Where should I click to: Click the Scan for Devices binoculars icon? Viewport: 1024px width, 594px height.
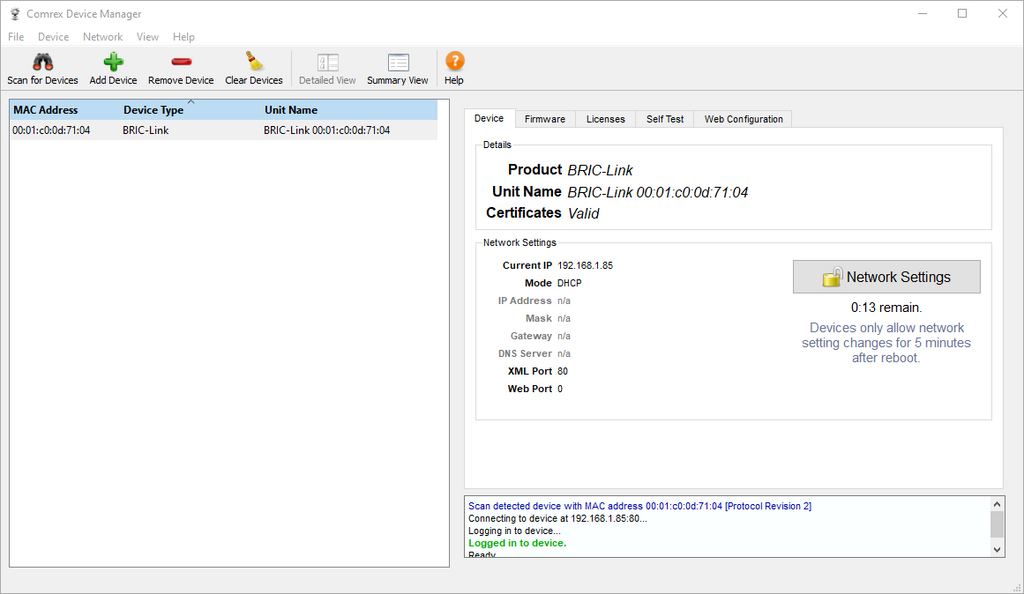pyautogui.click(x=42, y=62)
